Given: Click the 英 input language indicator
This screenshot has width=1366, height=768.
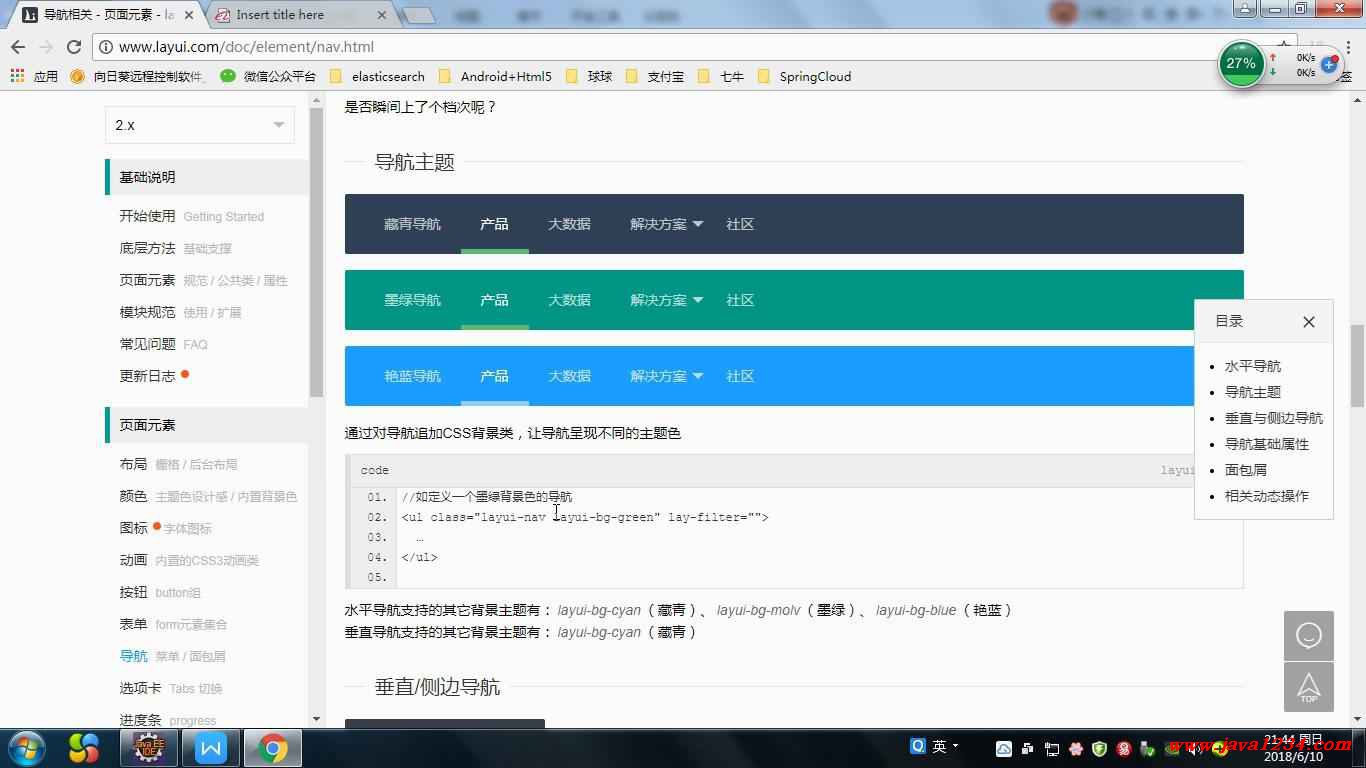Looking at the screenshot, I should 939,746.
